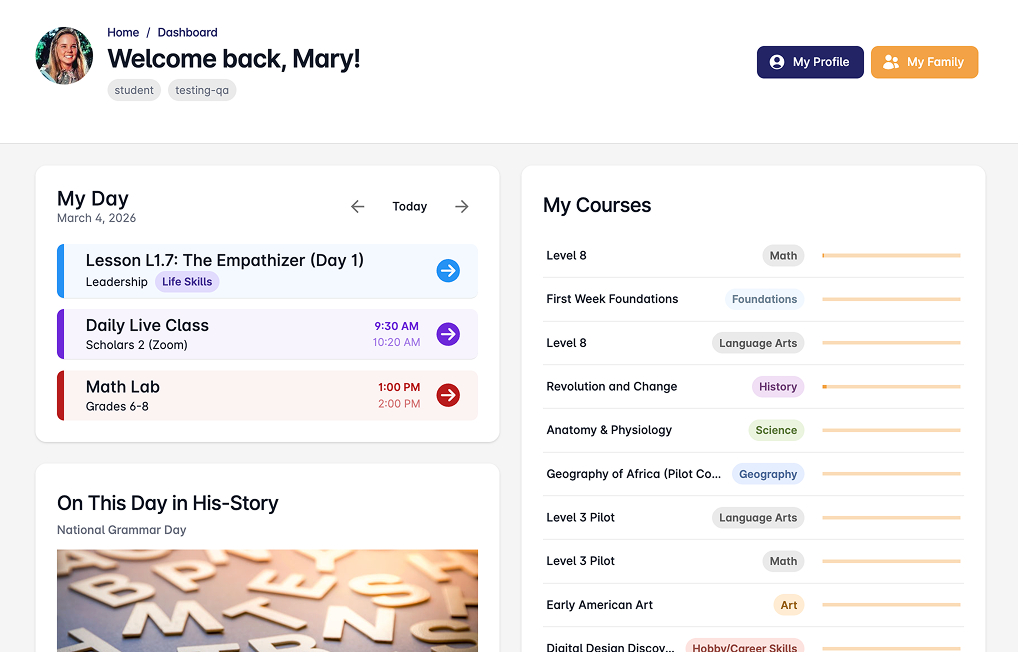This screenshot has height=652, width=1018.
Task: Go to next day arrow
Action: 461,207
